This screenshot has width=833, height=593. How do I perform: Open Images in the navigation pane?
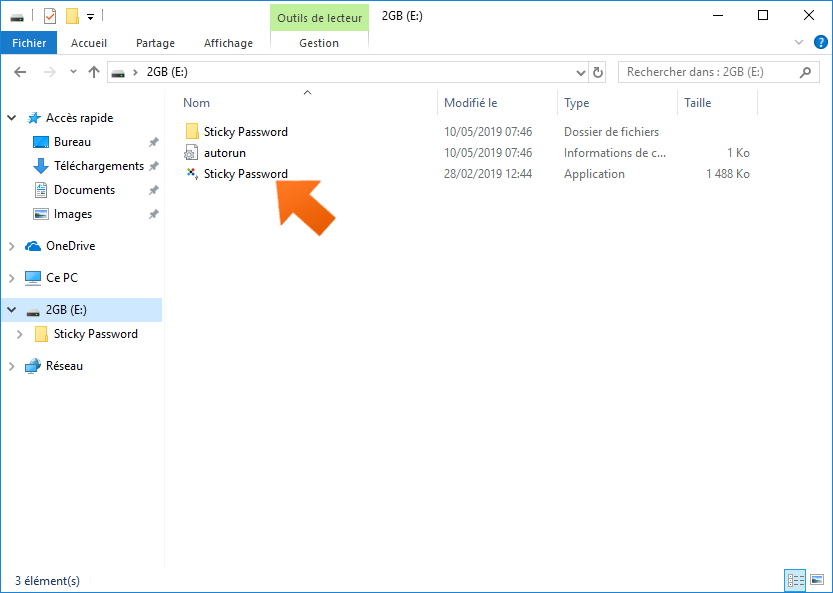click(73, 214)
